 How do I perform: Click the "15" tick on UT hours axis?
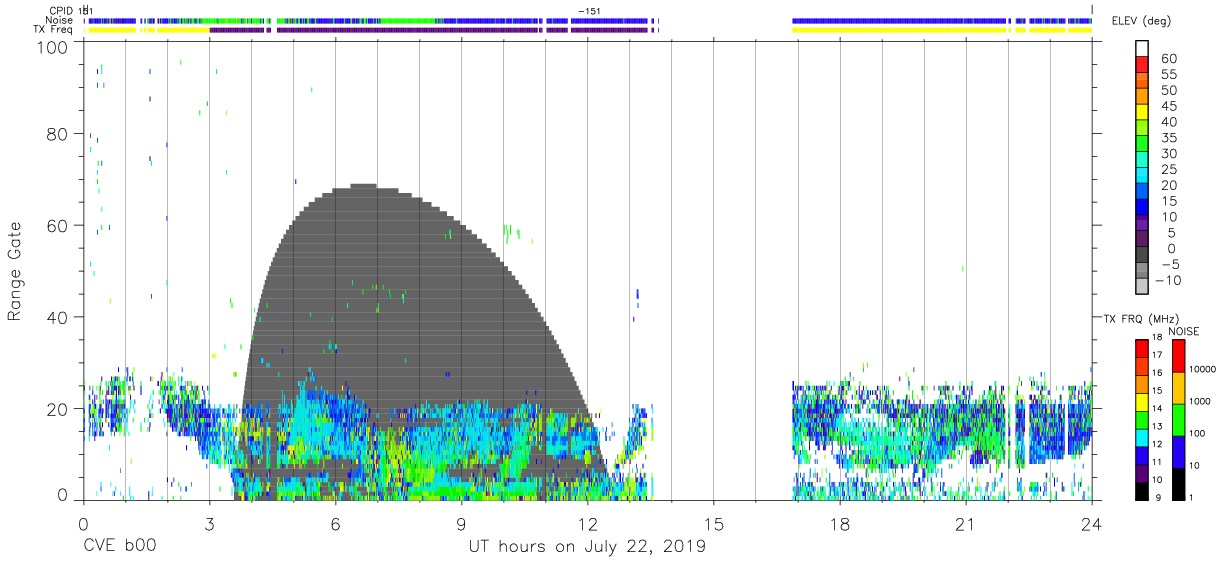[713, 524]
